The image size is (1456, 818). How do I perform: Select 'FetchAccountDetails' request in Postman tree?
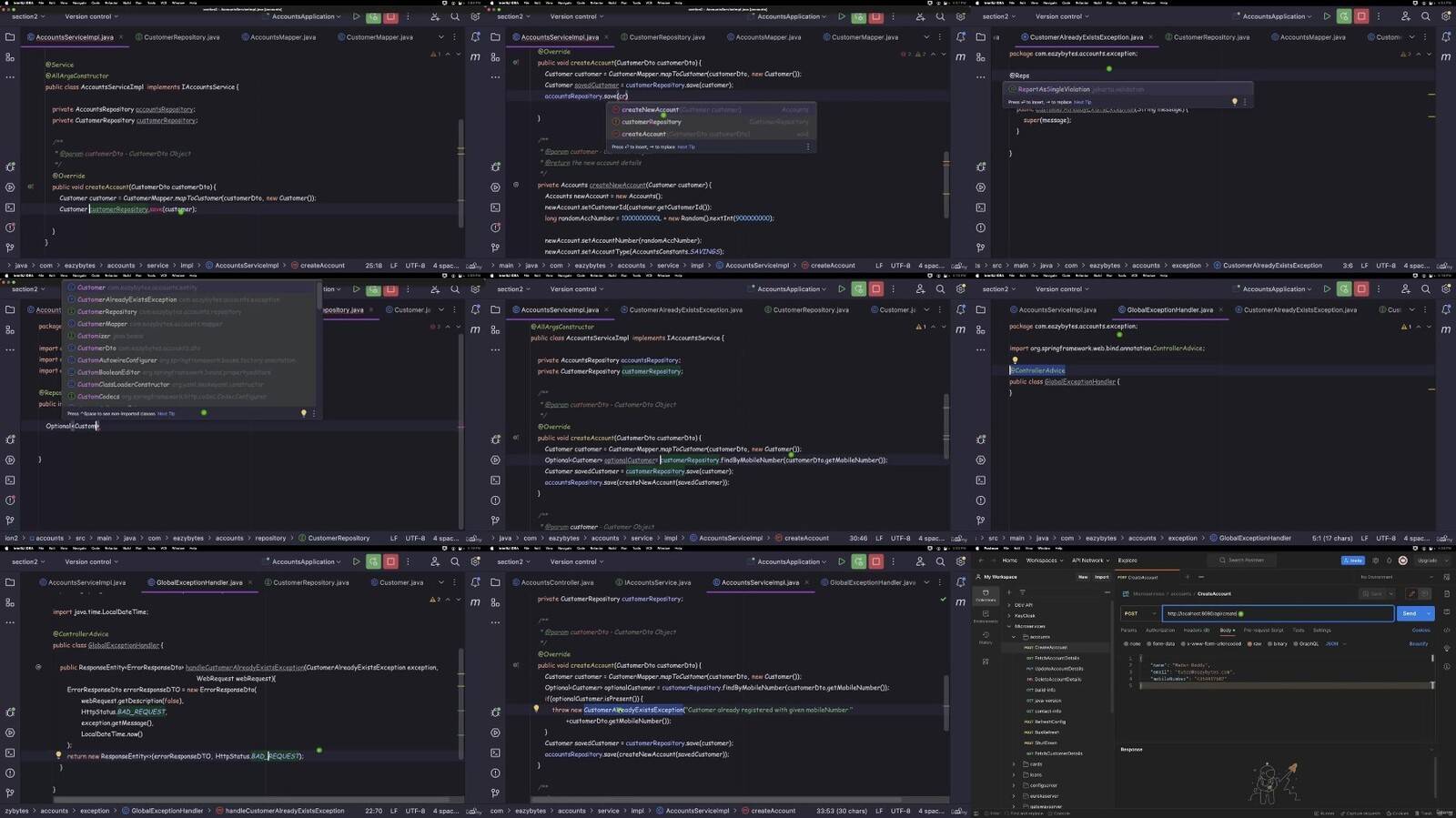pyautogui.click(x=1057, y=658)
